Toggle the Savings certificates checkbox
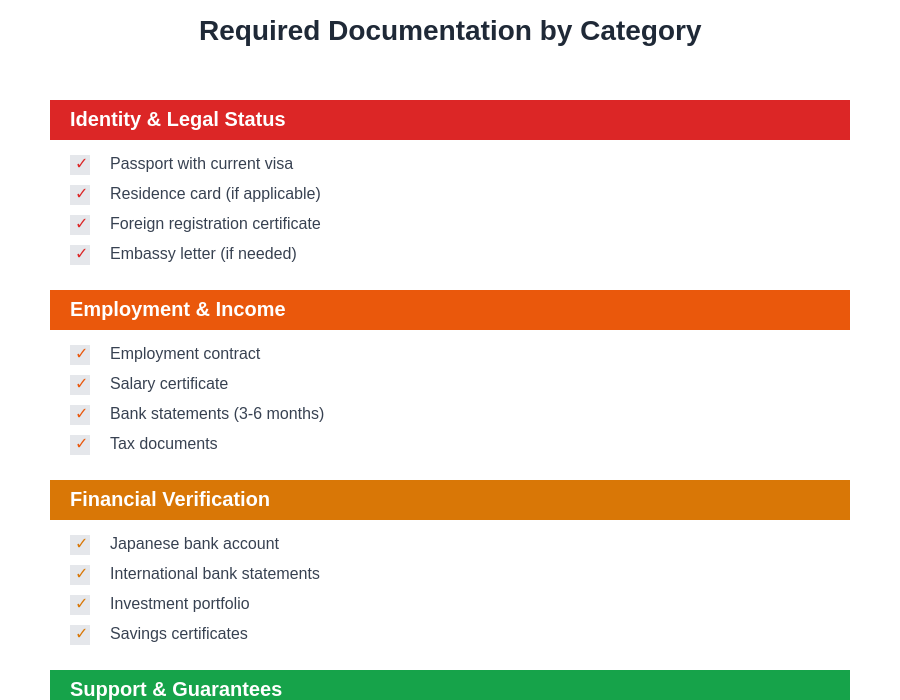 (x=80, y=634)
